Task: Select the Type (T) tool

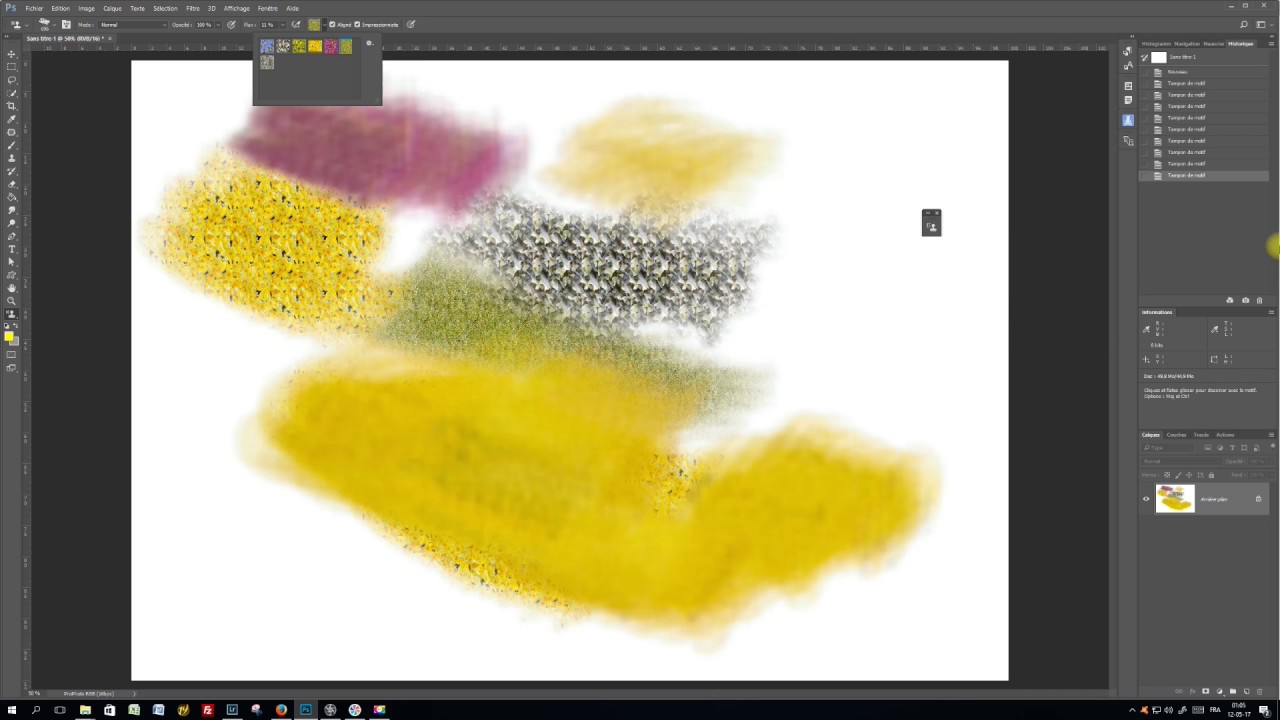Action: pyautogui.click(x=12, y=249)
